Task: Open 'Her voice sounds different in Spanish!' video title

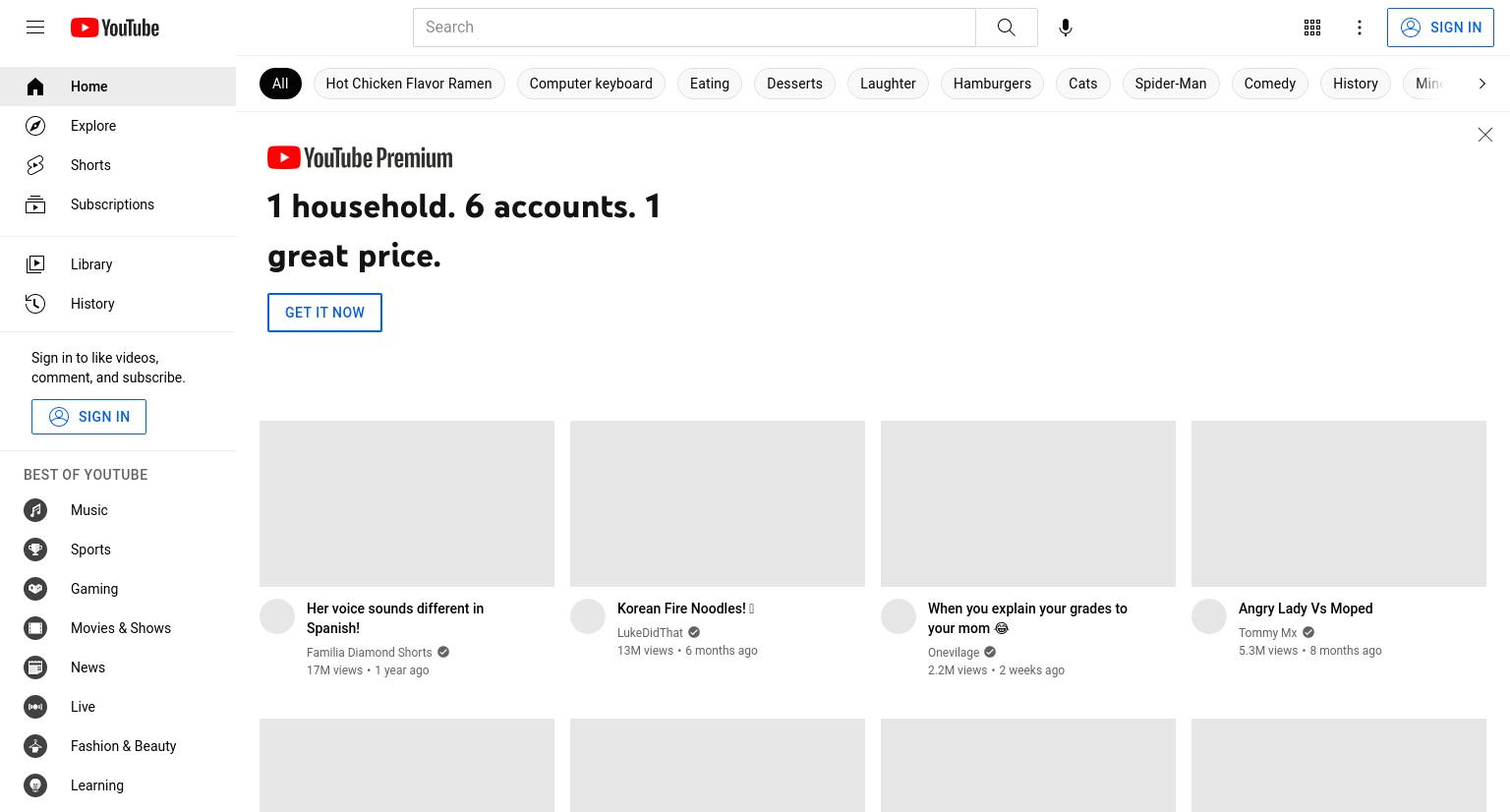Action: coord(395,618)
